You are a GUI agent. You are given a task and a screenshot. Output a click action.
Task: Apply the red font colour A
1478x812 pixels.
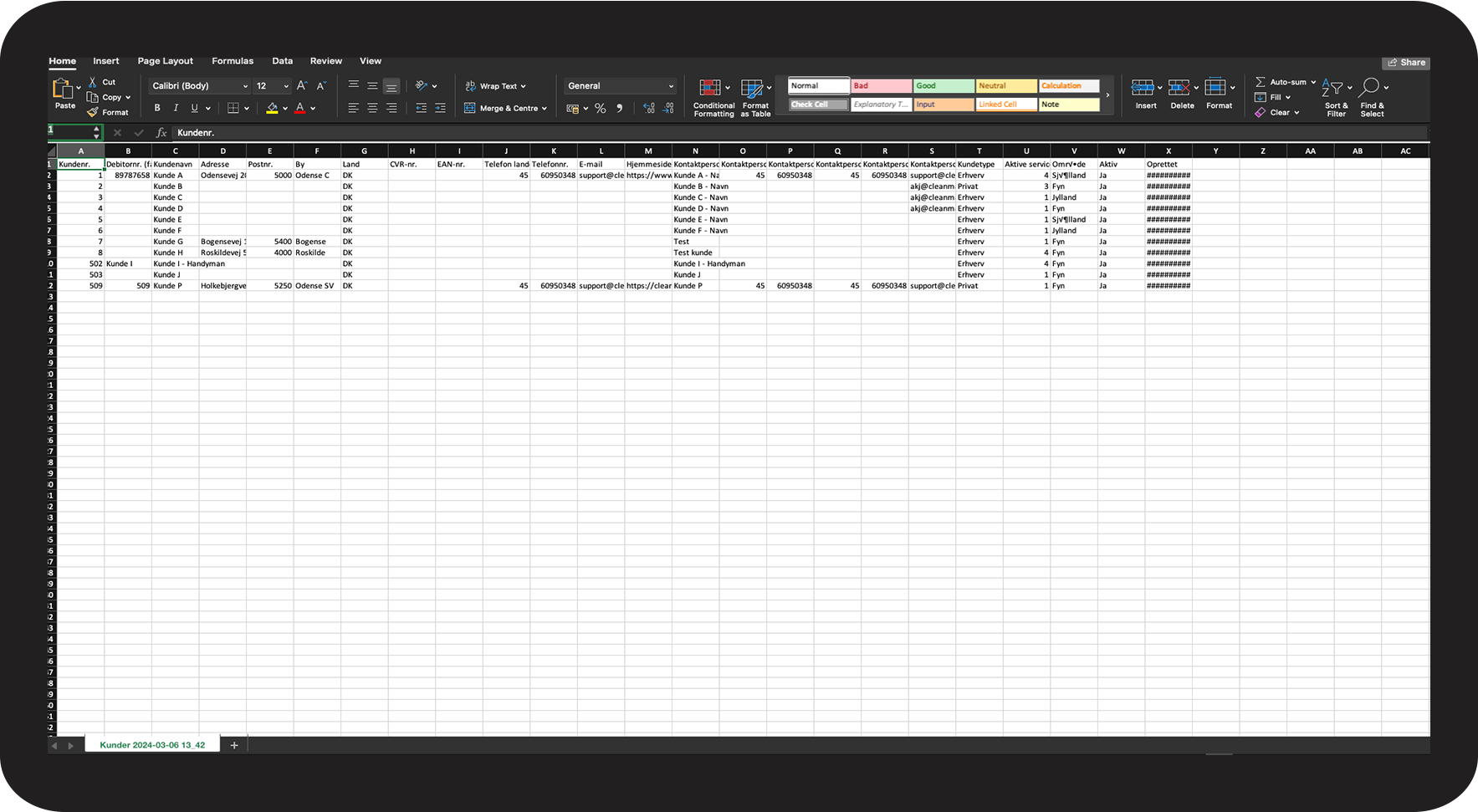pos(299,108)
